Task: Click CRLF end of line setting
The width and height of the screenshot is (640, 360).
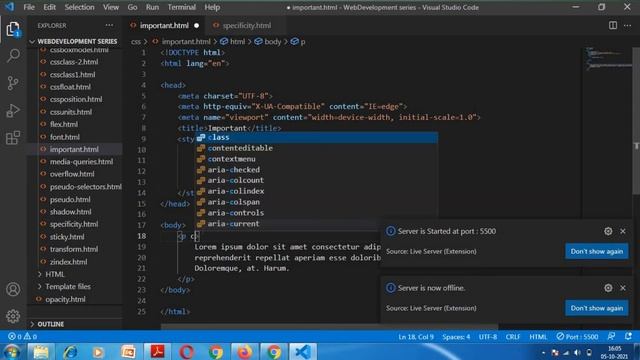Action: point(513,337)
